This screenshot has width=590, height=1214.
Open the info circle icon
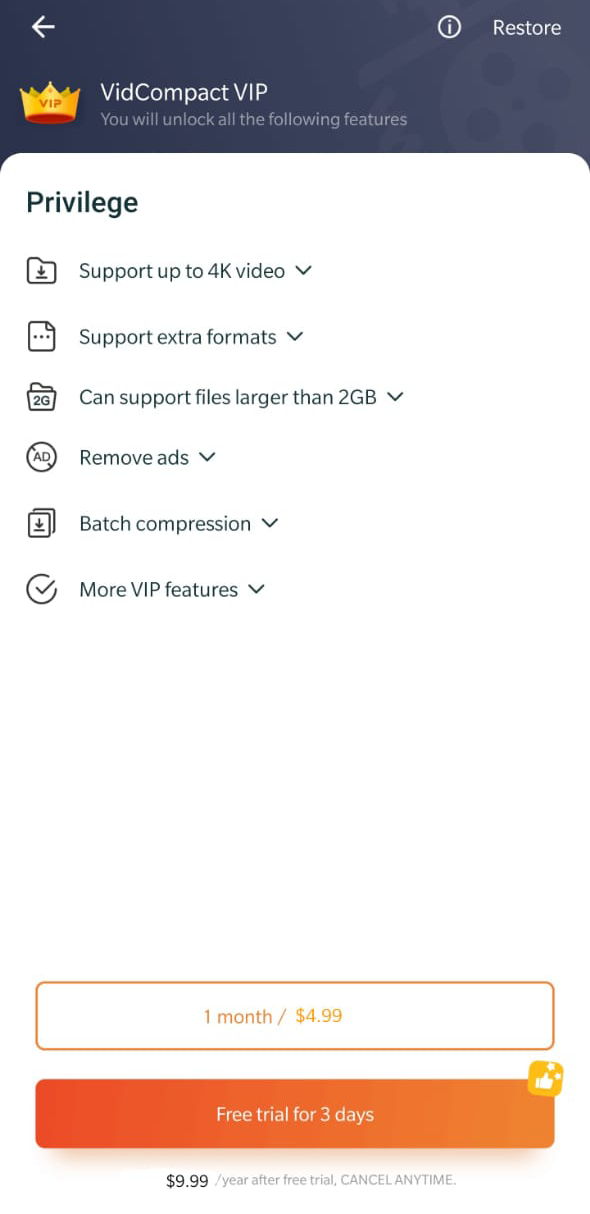click(x=450, y=27)
